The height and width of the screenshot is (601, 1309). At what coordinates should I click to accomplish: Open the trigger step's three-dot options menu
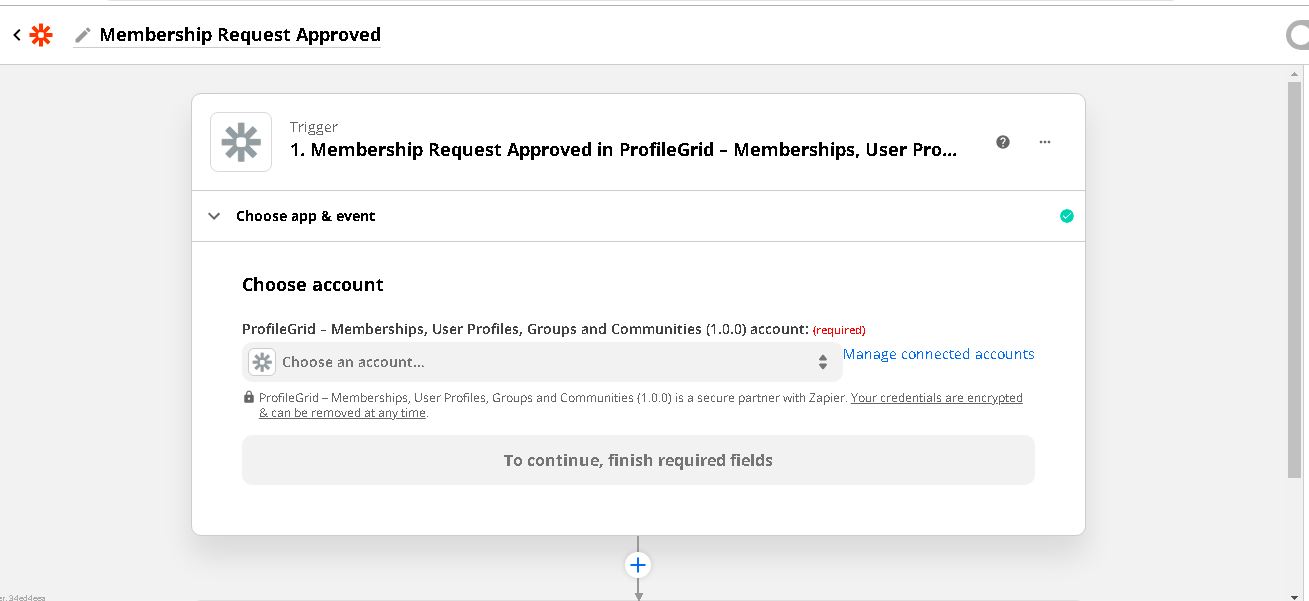(x=1045, y=142)
